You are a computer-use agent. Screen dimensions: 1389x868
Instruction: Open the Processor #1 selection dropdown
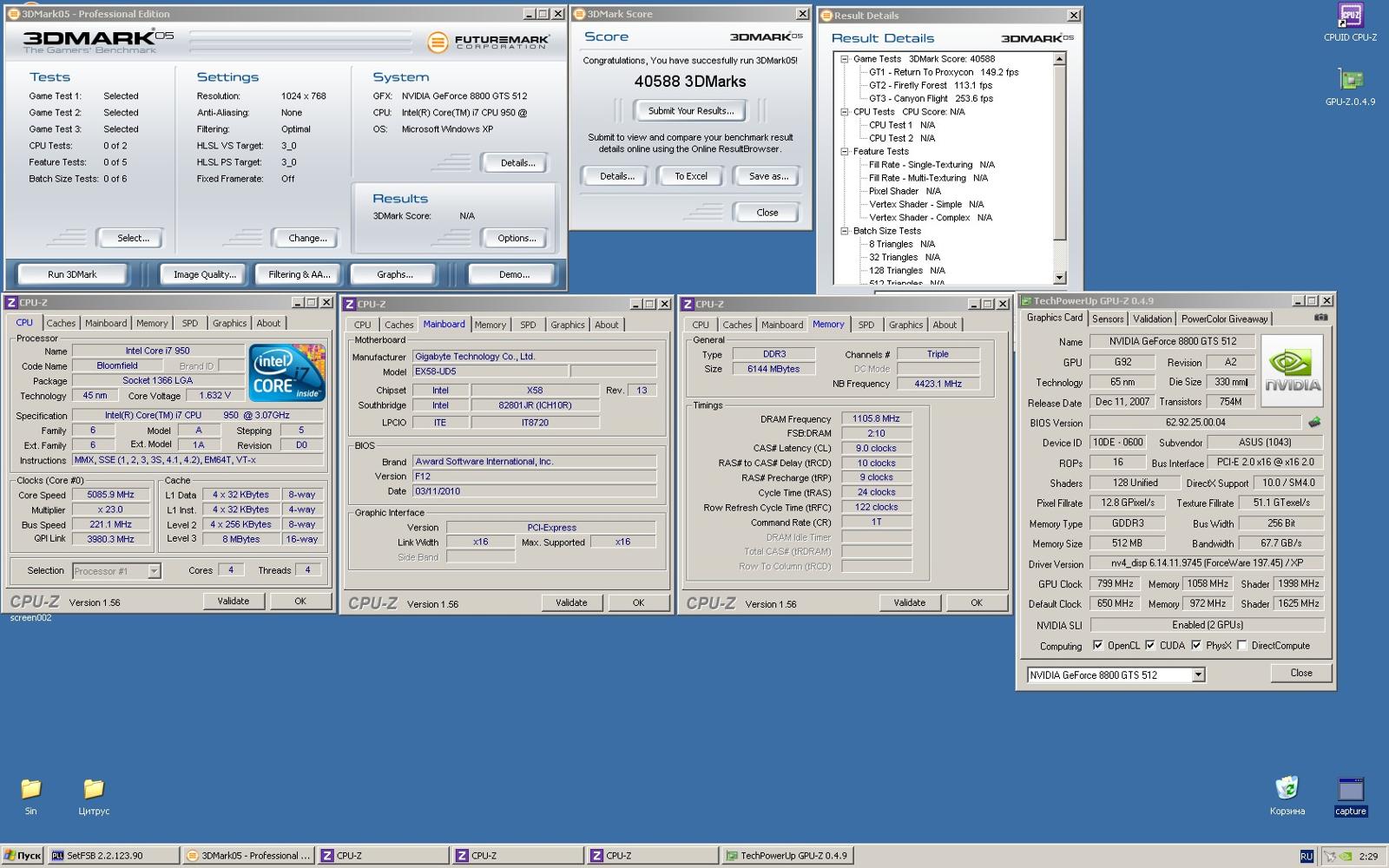point(154,571)
